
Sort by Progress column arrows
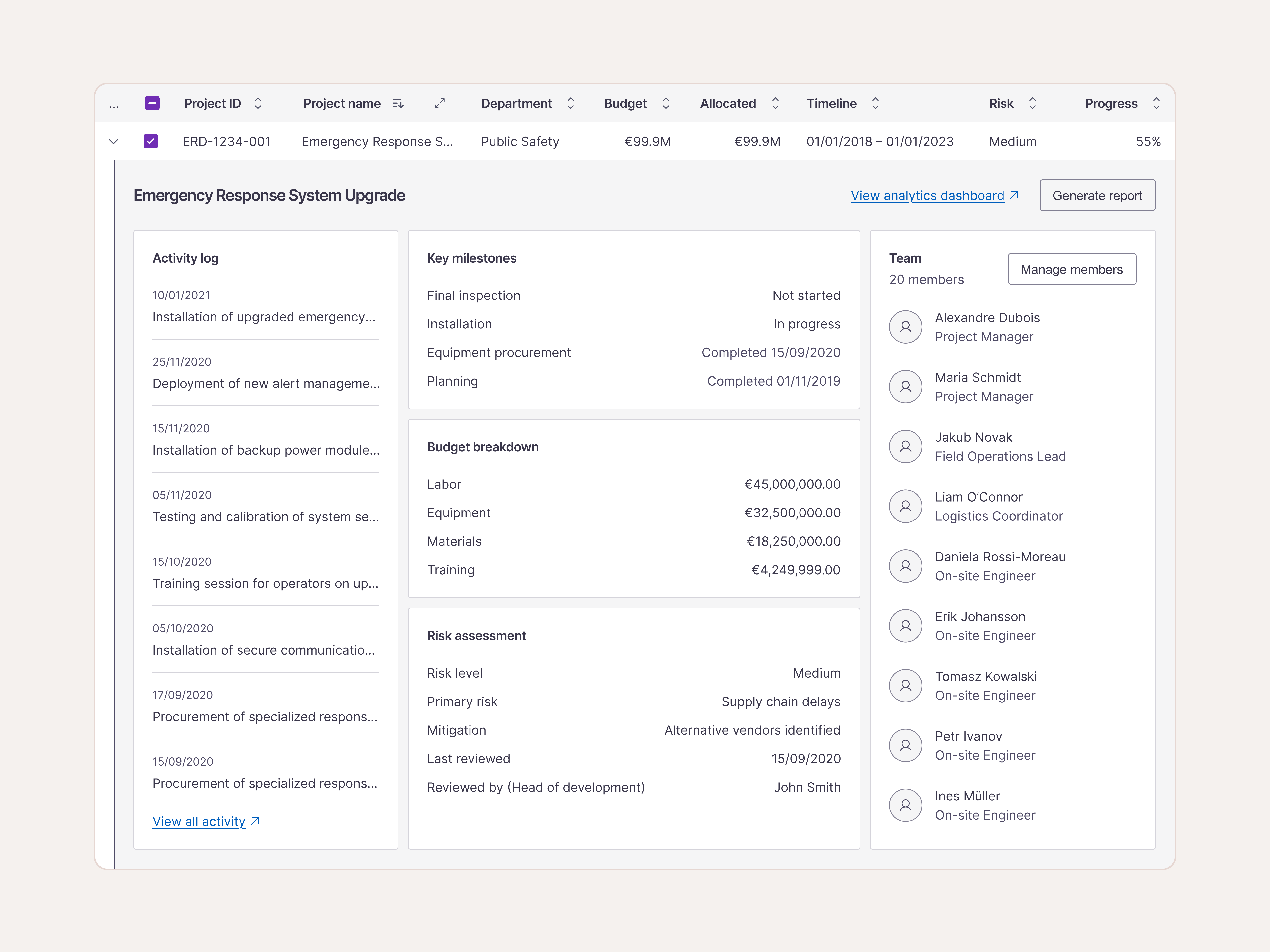(x=1156, y=103)
